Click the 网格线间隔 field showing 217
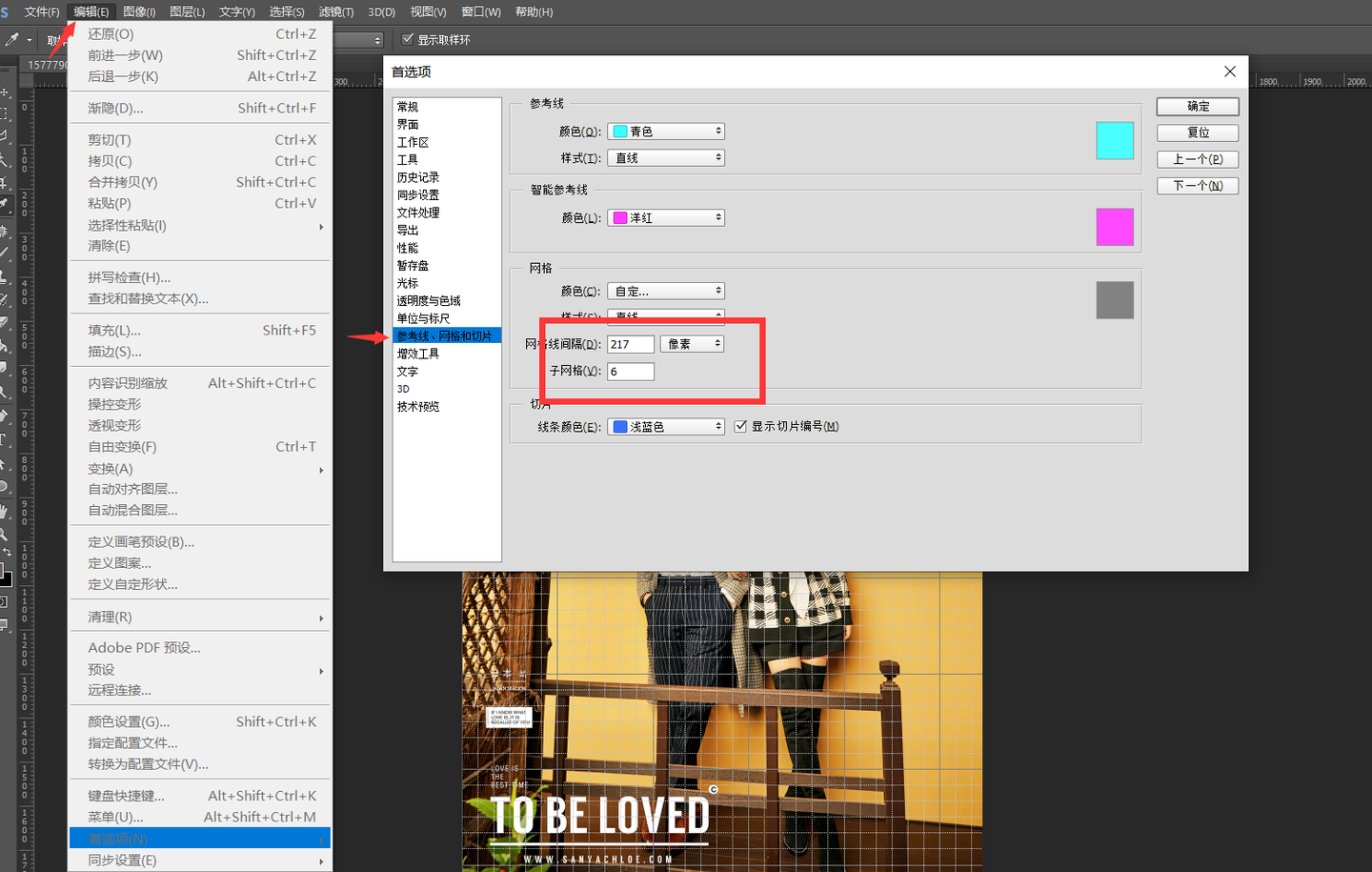 pyautogui.click(x=631, y=344)
